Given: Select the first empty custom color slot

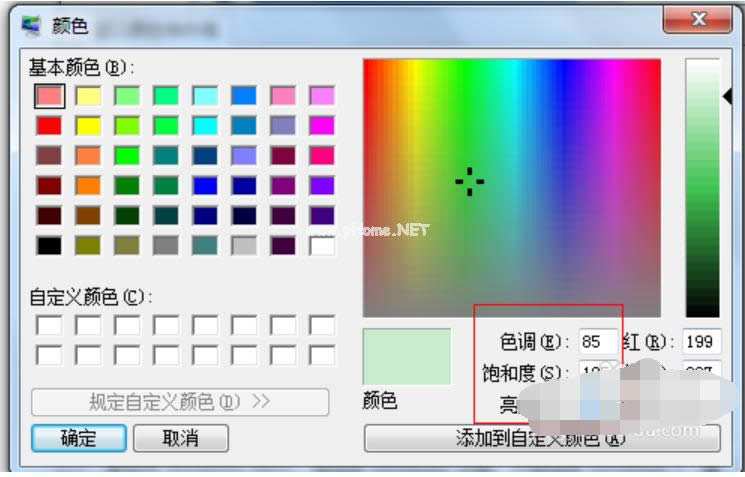Looking at the screenshot, I should click(48, 325).
